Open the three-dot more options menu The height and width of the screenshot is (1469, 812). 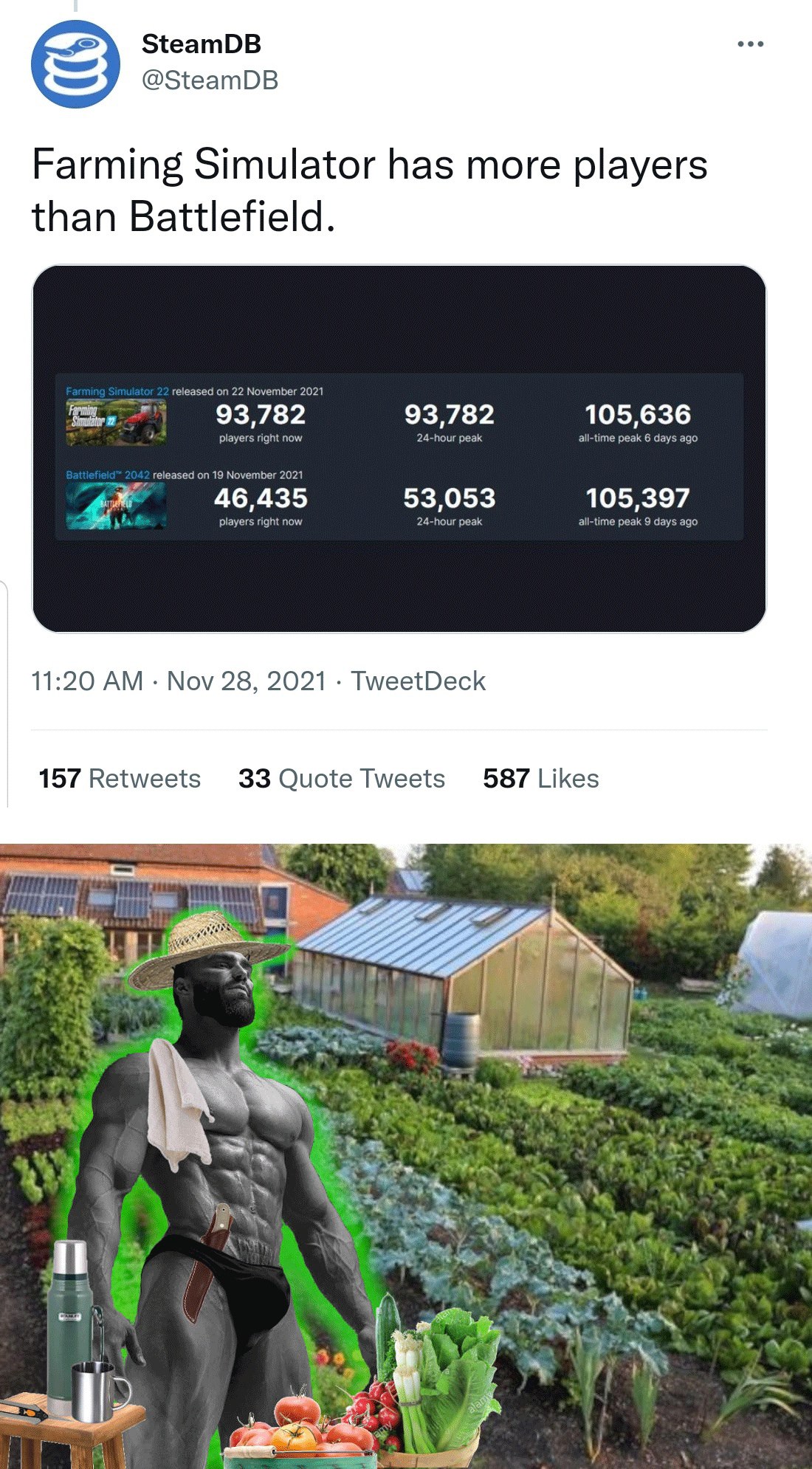[x=750, y=44]
